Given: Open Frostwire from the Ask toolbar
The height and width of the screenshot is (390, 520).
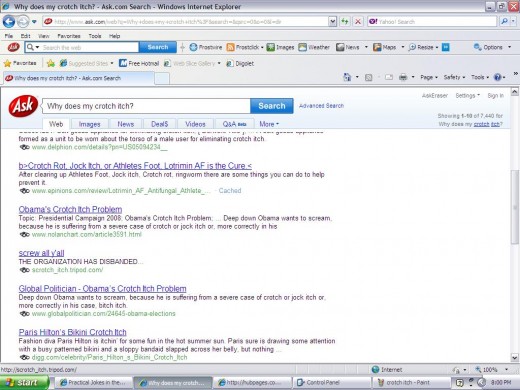Looking at the screenshot, I should point(206,47).
